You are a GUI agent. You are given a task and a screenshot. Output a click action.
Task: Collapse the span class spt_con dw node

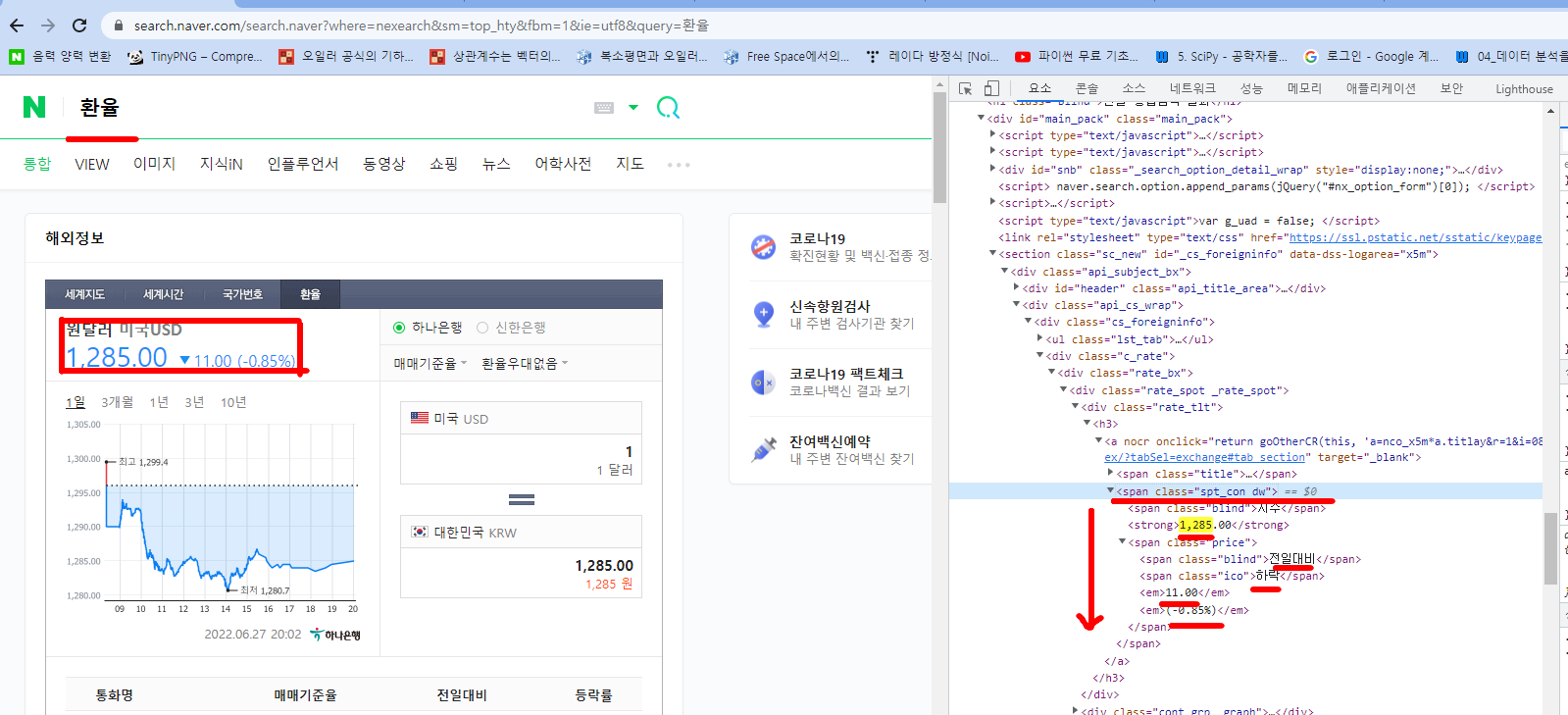(1110, 491)
